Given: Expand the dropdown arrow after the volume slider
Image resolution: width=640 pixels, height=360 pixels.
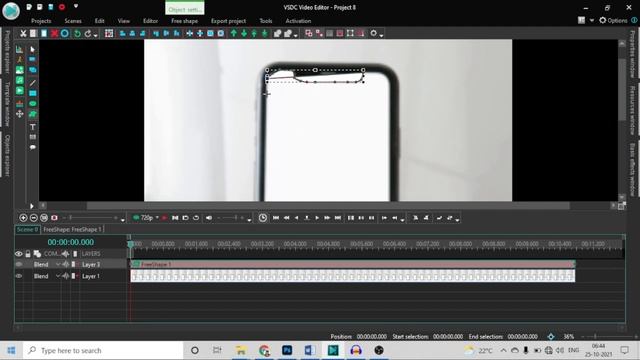Looking at the screenshot, I should tap(249, 220).
